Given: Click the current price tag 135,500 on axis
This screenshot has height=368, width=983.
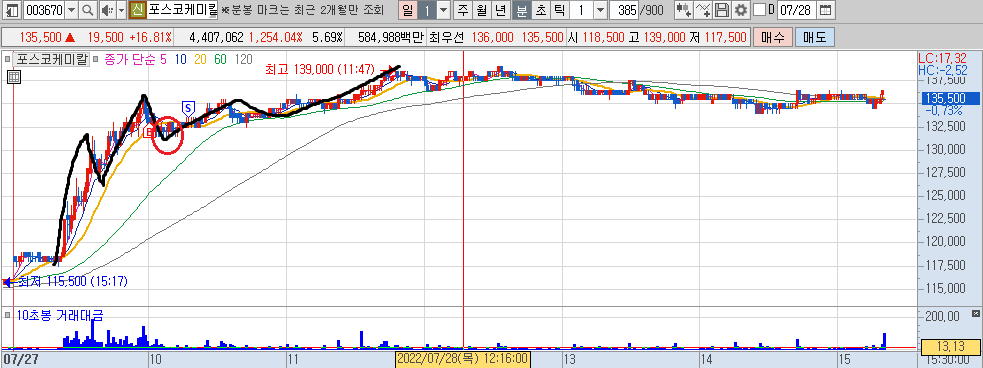Looking at the screenshot, I should (950, 98).
